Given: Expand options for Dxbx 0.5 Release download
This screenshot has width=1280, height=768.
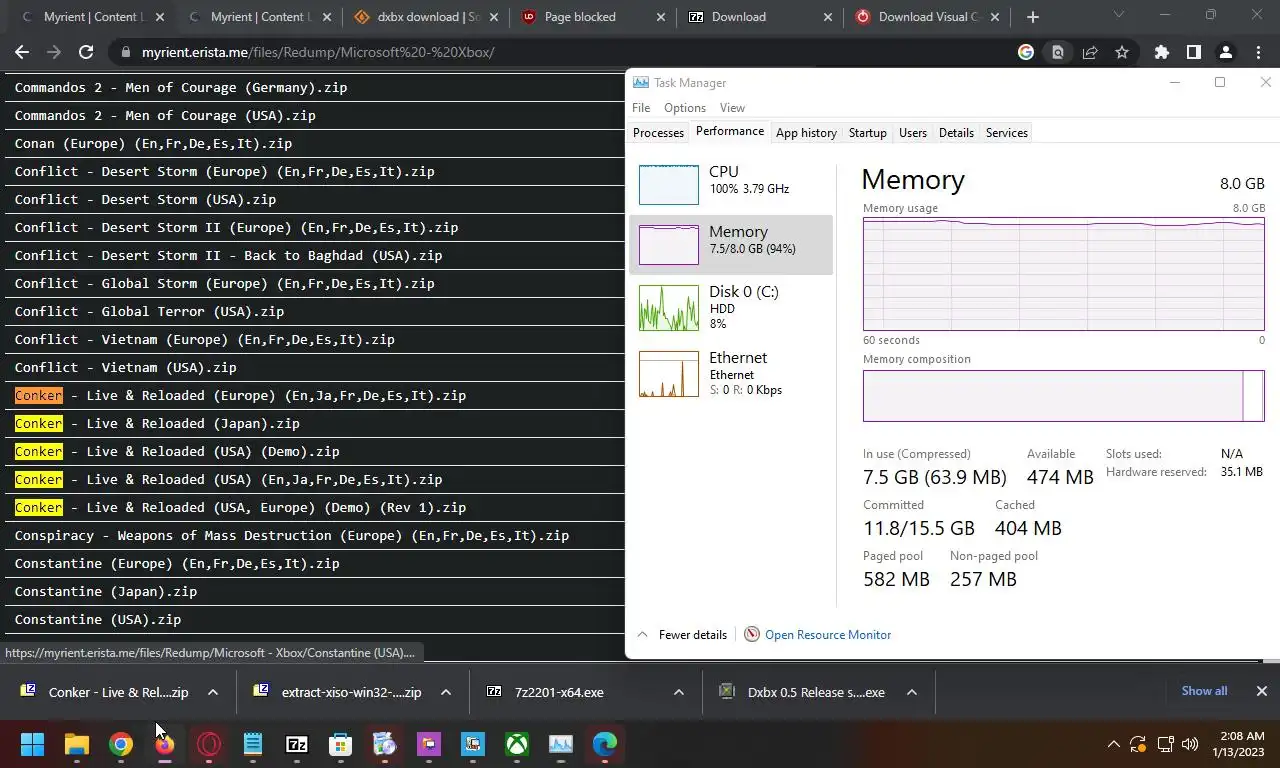Looking at the screenshot, I should click(x=912, y=692).
